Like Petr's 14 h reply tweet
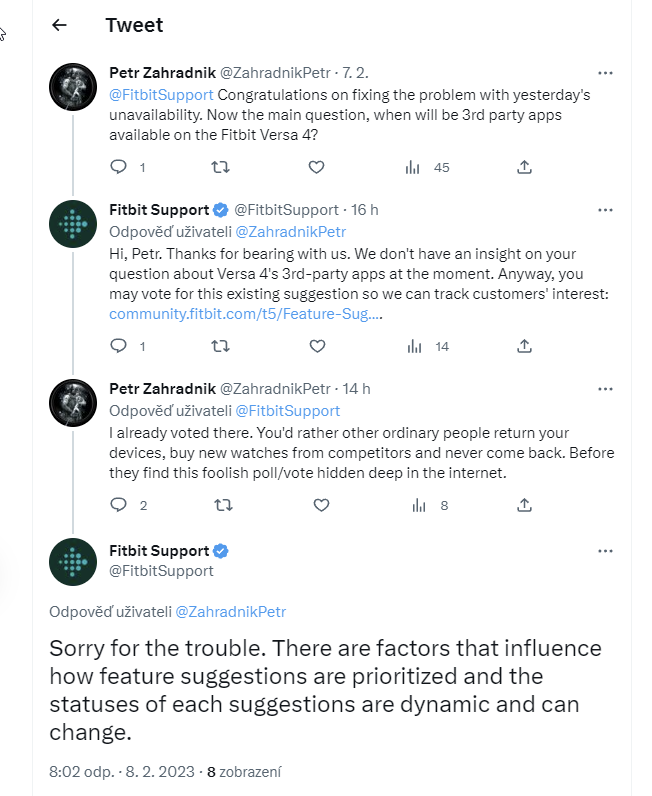 [321, 505]
